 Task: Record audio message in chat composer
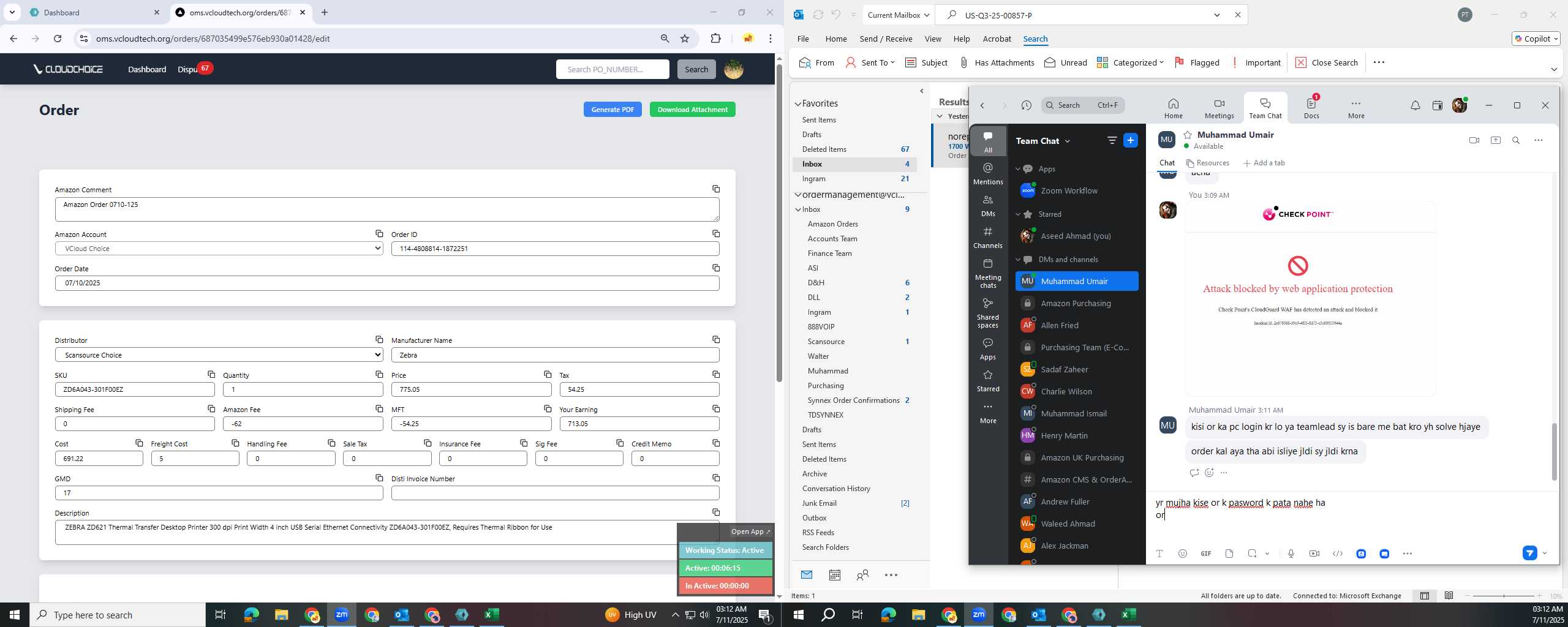tap(1291, 554)
